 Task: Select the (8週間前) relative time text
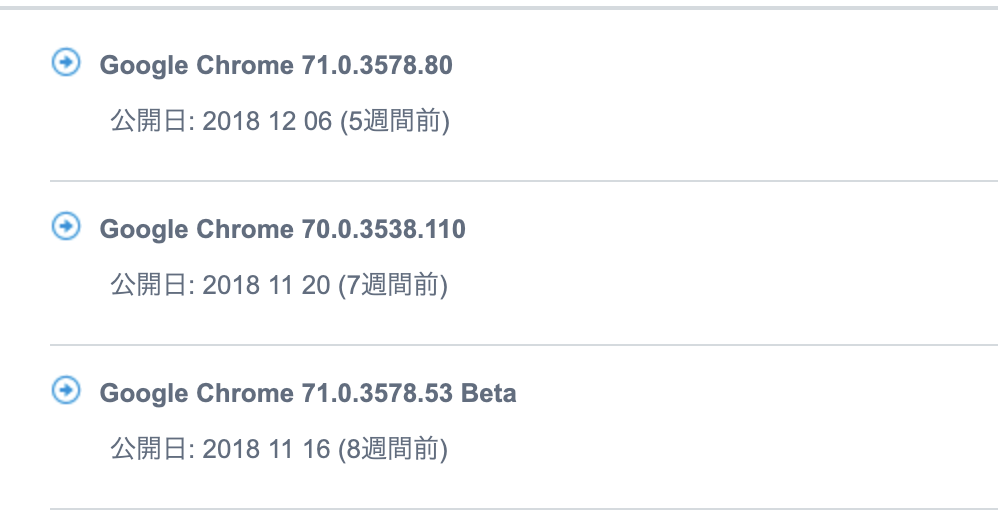coord(393,449)
